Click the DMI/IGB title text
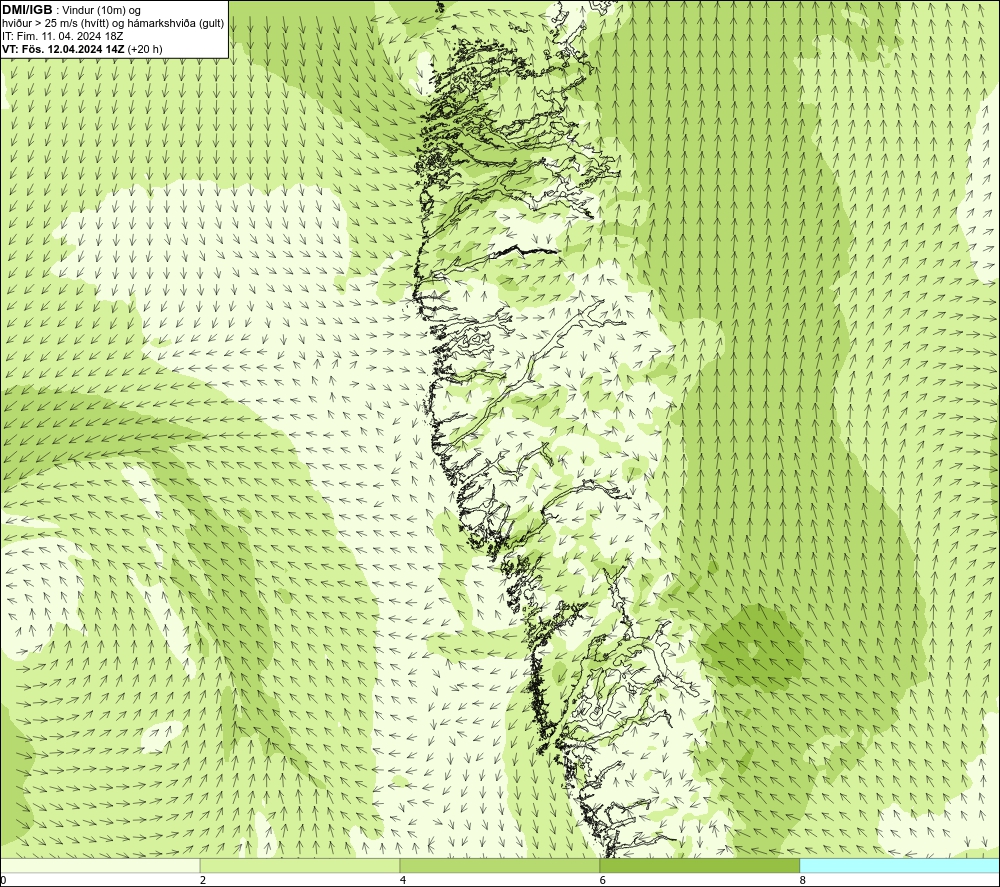Viewport: 1000px width, 887px height. click(27, 10)
